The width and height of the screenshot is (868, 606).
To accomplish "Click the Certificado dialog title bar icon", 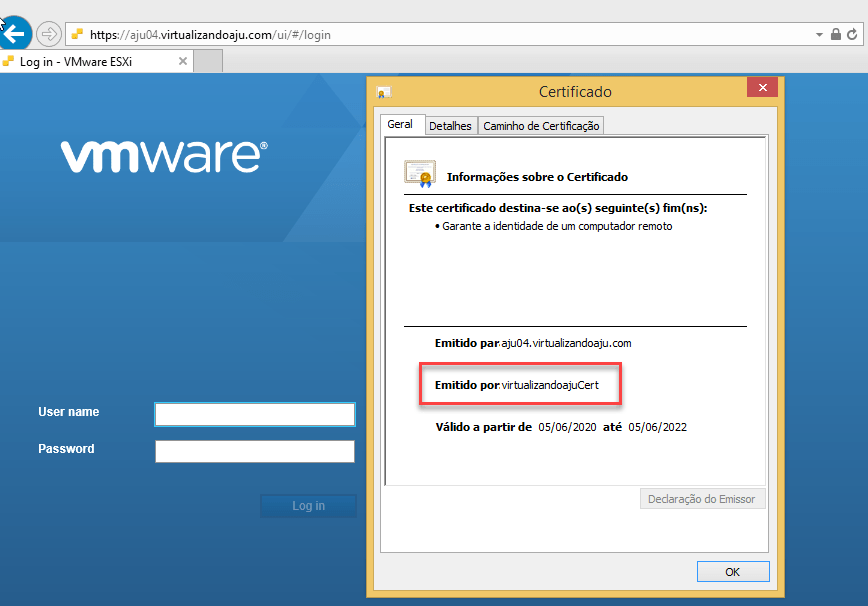I will (382, 92).
